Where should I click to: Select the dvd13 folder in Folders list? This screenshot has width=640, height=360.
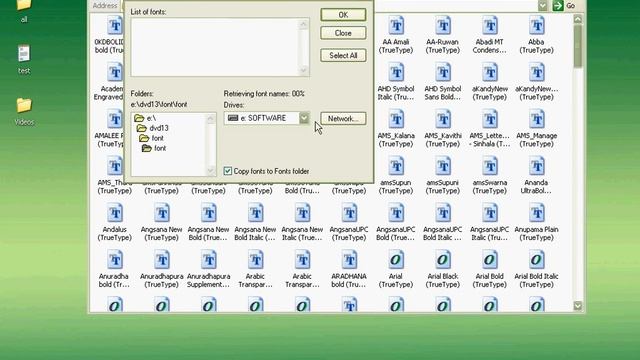(x=153, y=128)
